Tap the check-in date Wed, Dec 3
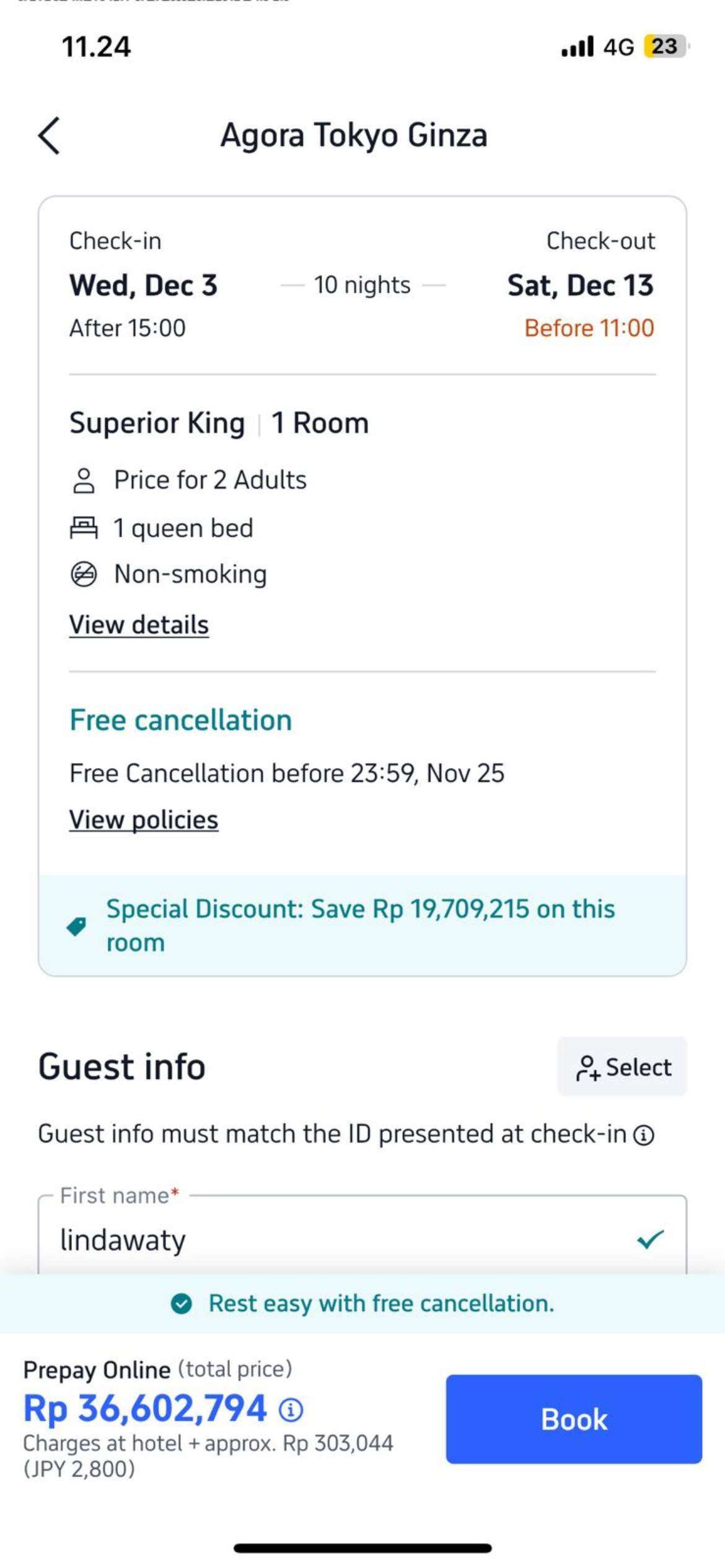The width and height of the screenshot is (725, 1568). (x=143, y=285)
